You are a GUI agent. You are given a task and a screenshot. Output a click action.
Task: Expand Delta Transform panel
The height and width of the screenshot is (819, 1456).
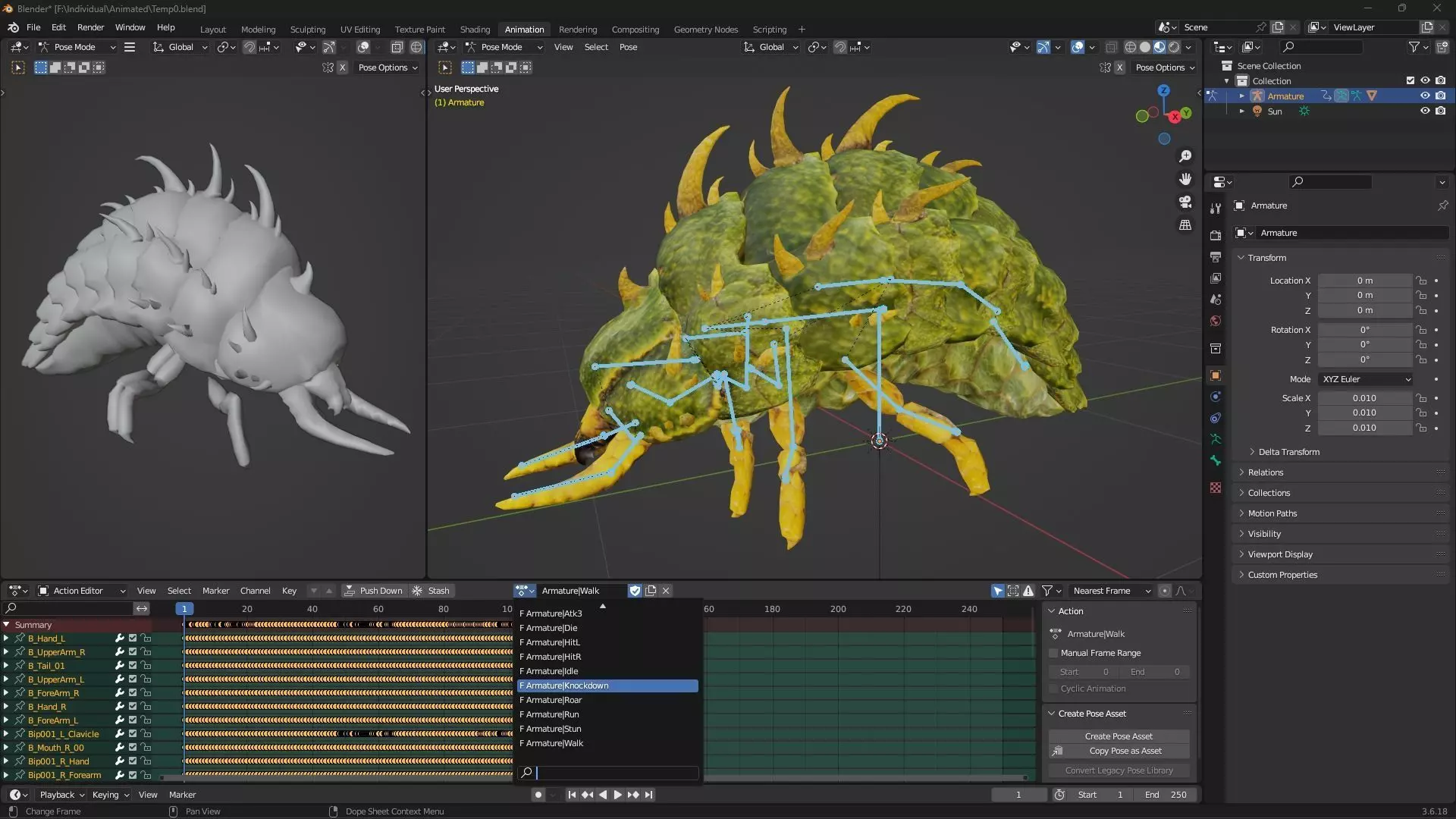tap(1288, 452)
